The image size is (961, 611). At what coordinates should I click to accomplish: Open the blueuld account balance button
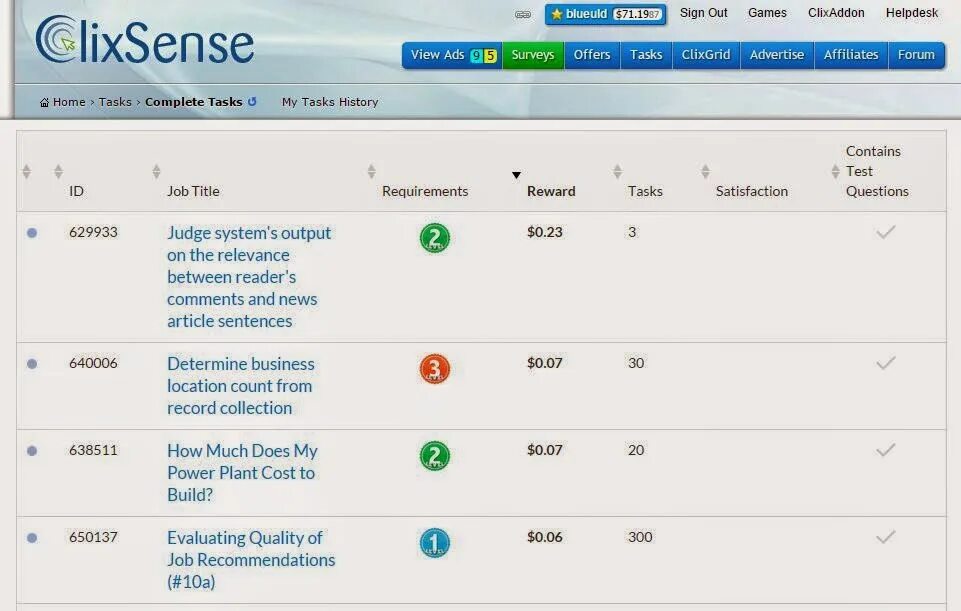click(606, 14)
